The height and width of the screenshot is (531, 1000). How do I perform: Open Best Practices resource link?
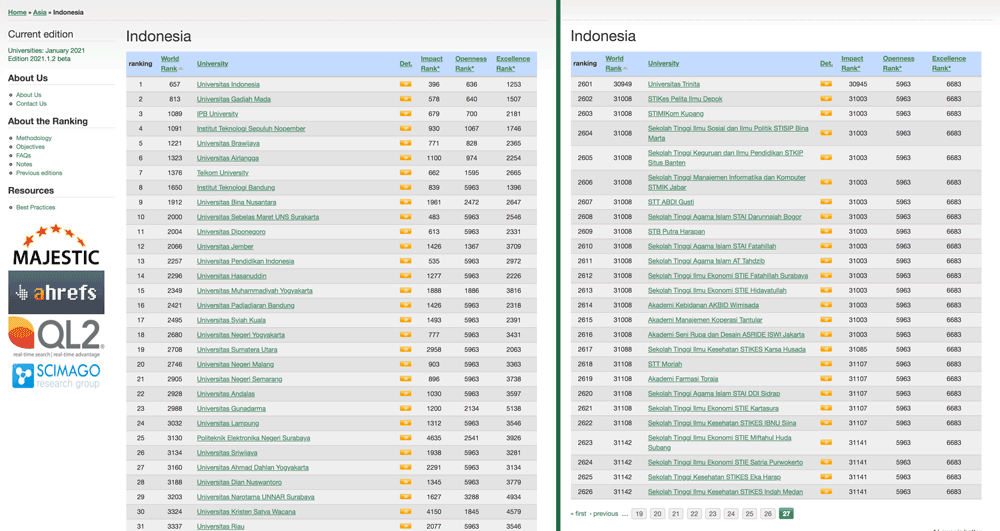[x=36, y=207]
